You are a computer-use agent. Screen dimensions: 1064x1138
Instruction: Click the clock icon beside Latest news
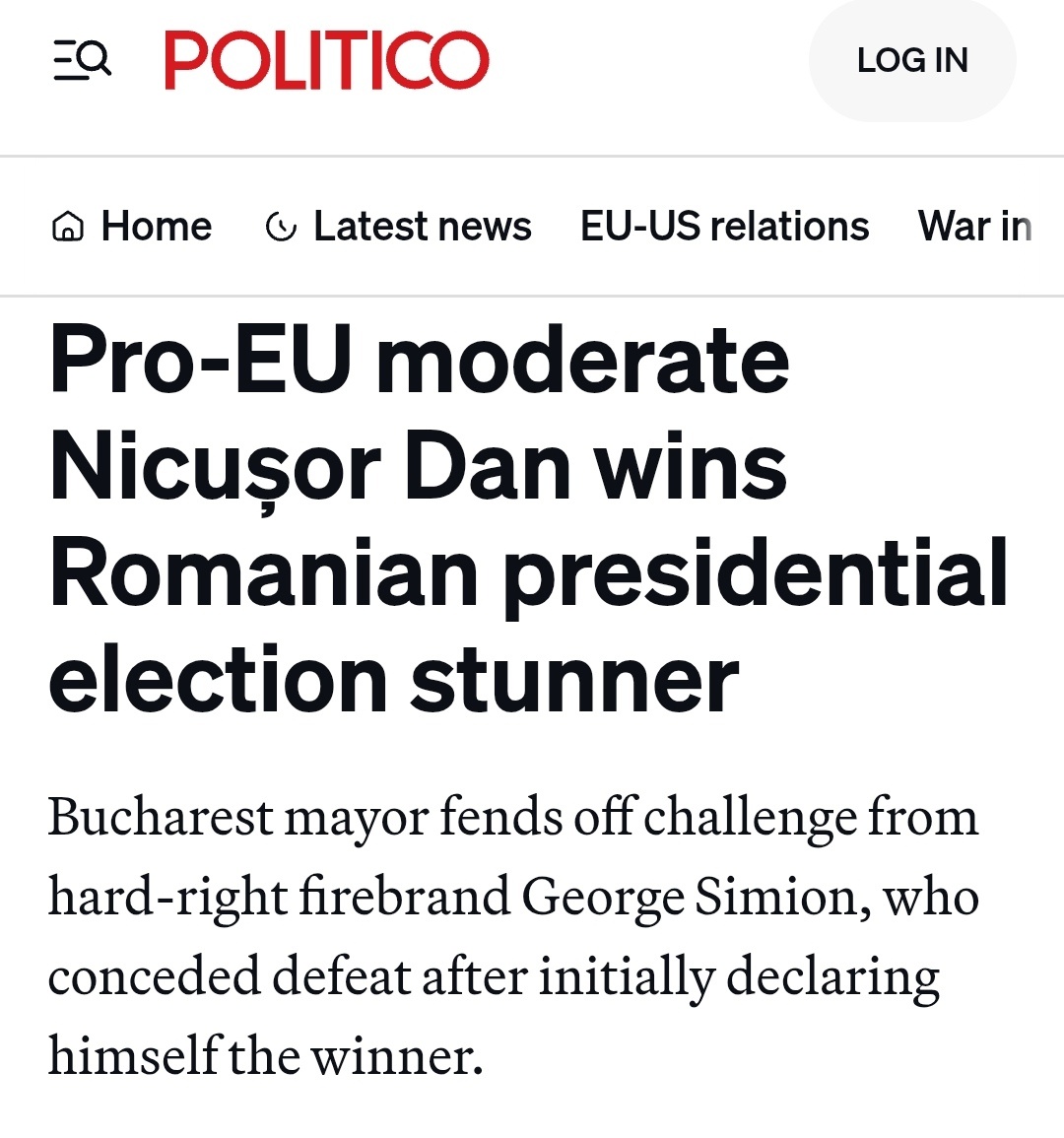tap(281, 227)
